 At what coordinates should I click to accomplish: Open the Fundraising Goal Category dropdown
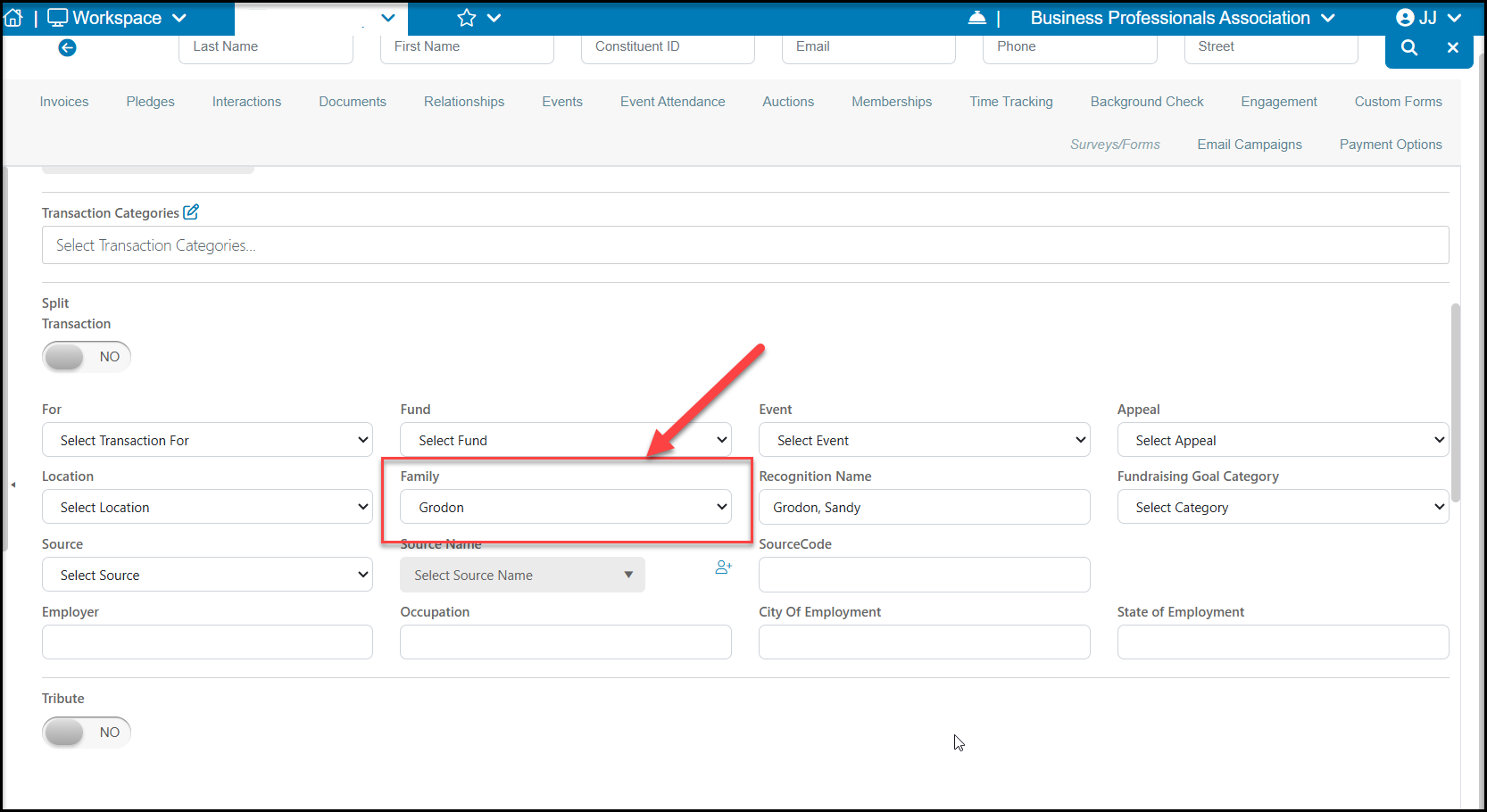1283,507
